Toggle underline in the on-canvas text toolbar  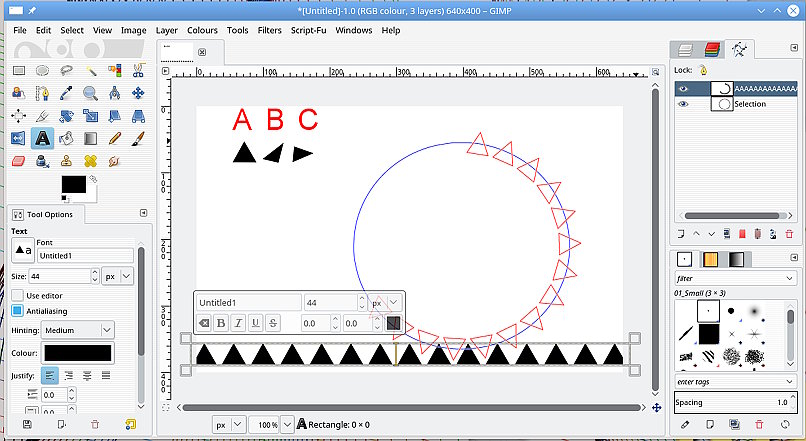pos(255,323)
